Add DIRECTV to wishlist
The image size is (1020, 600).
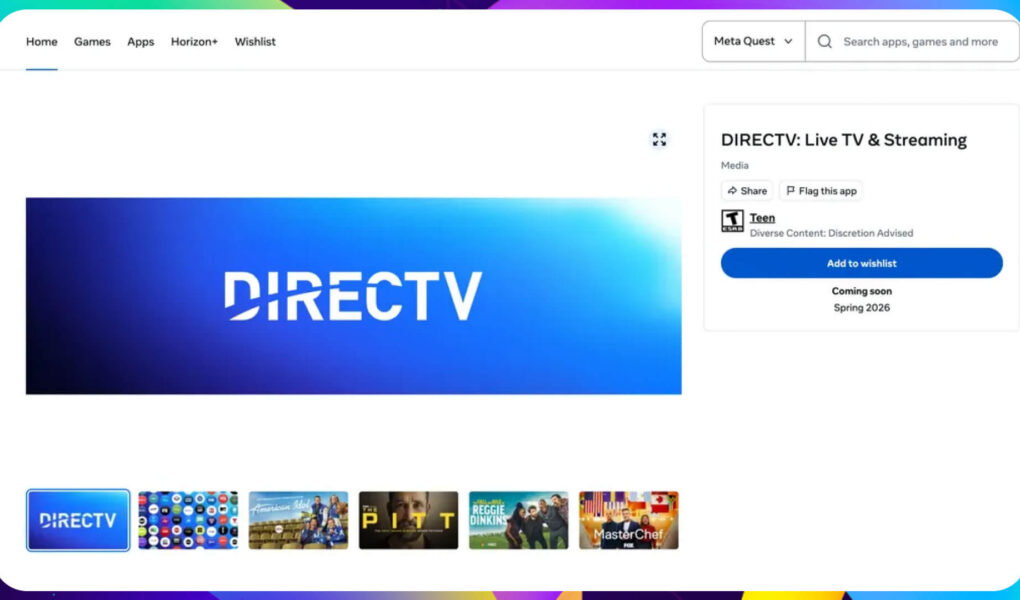[861, 263]
